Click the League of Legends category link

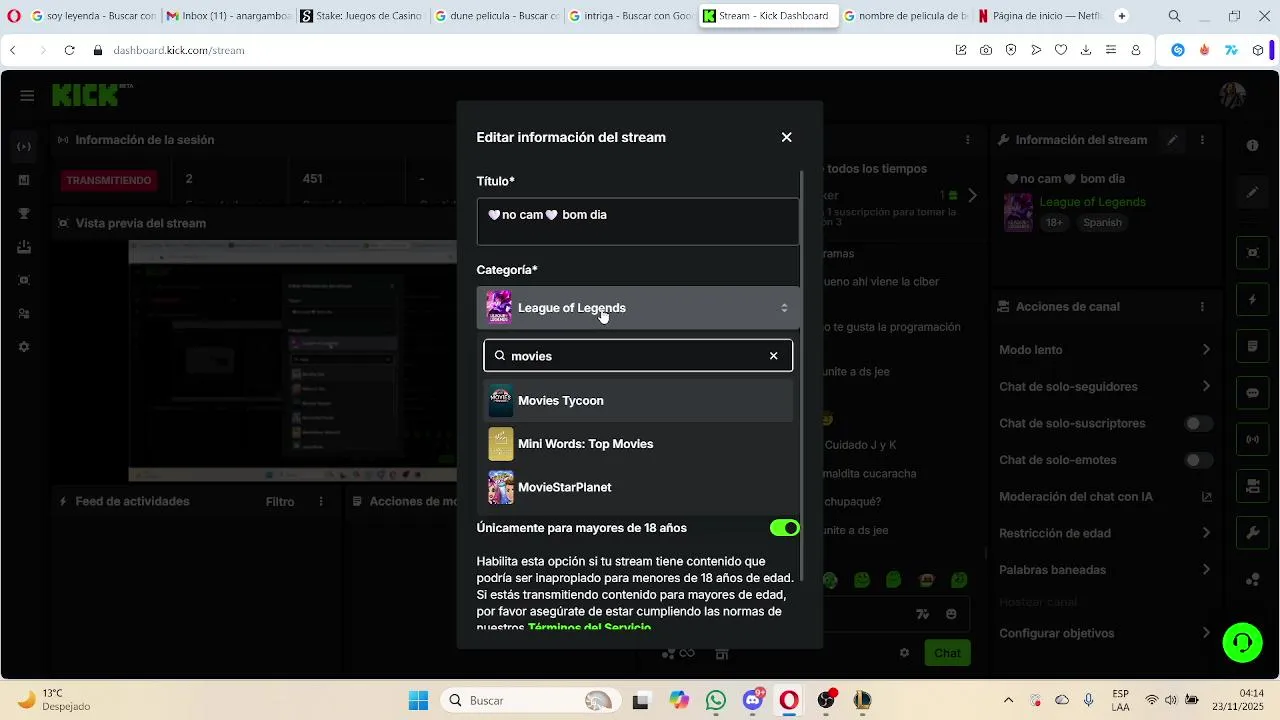pyautogui.click(x=1092, y=202)
